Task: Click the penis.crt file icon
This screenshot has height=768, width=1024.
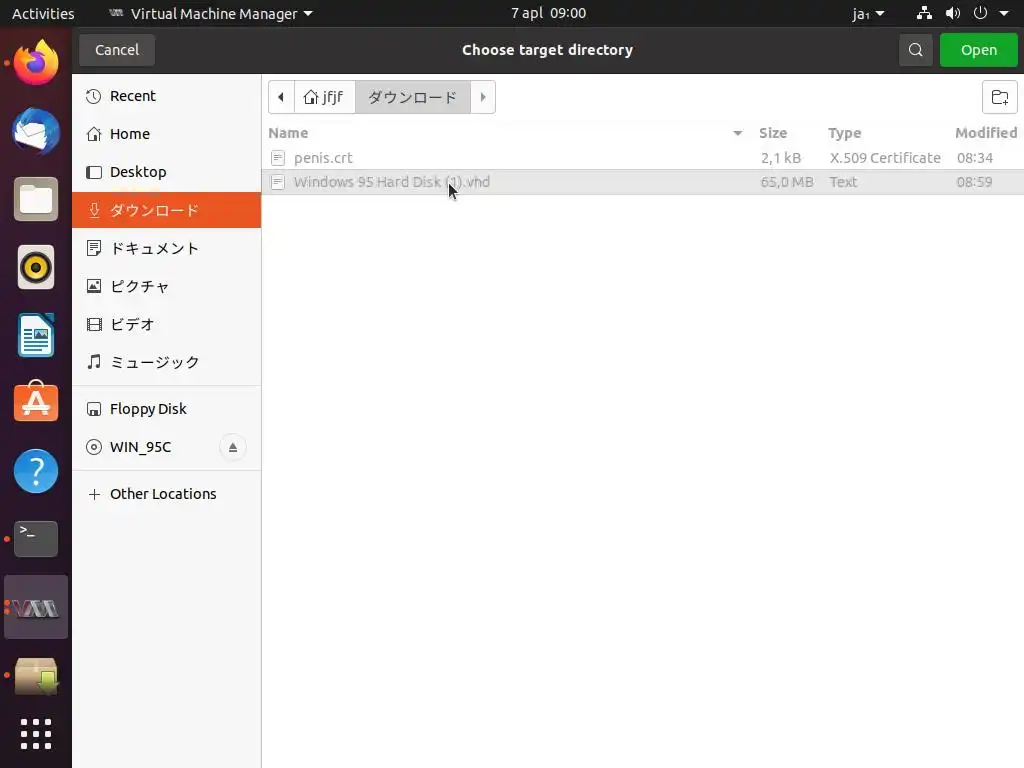Action: [x=278, y=158]
